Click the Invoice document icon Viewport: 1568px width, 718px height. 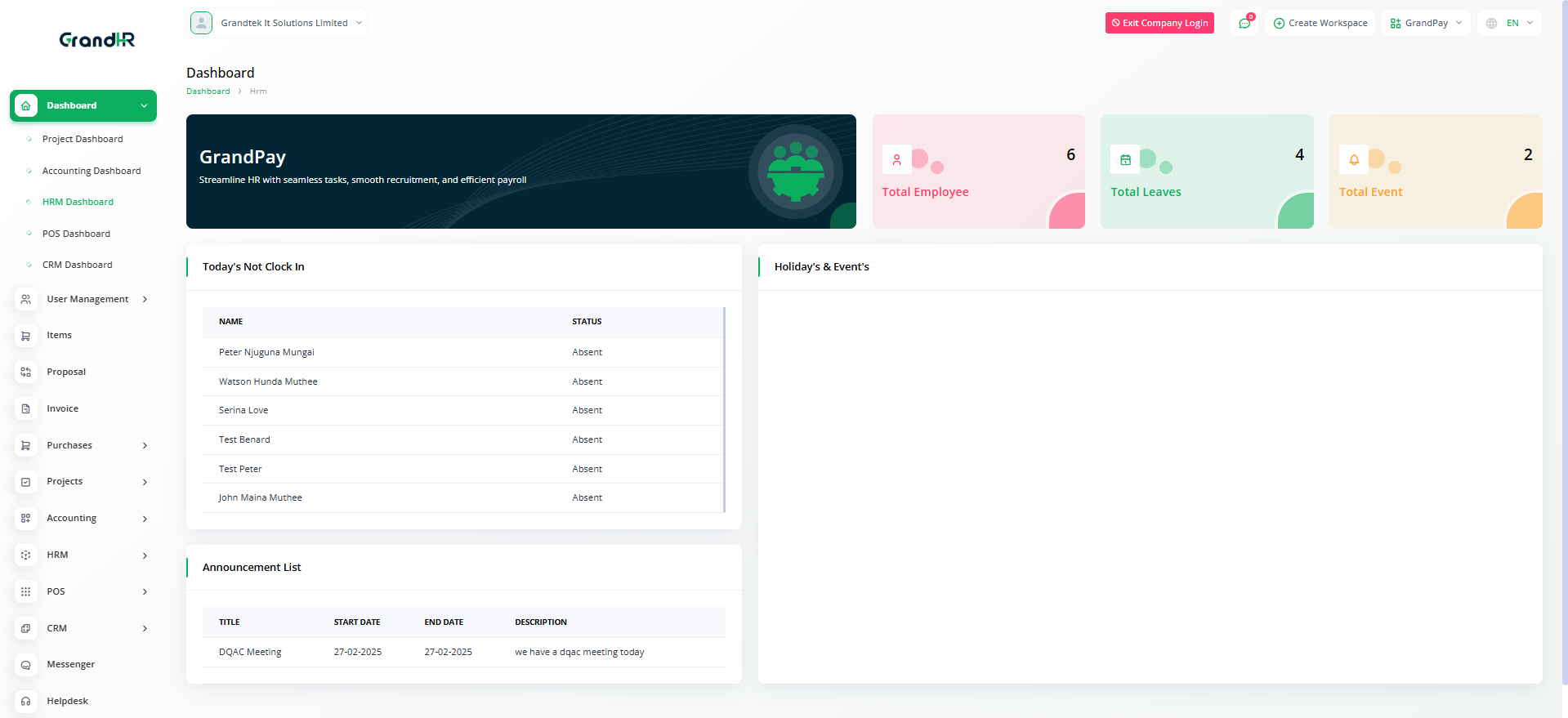pyautogui.click(x=26, y=408)
